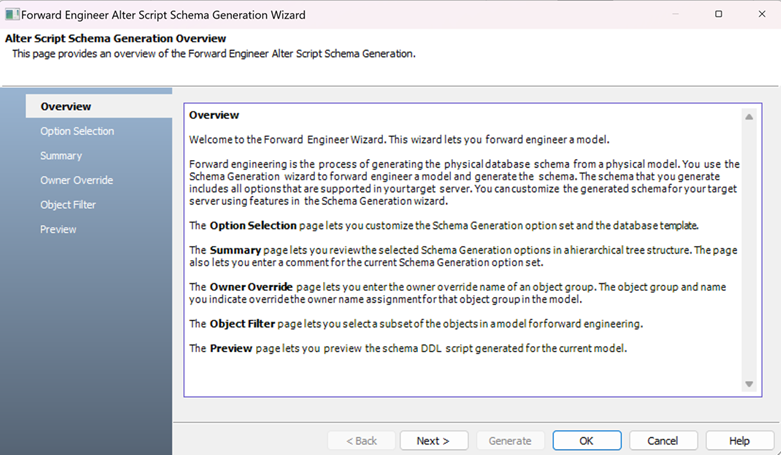Maximize the Forward Engineer wizard window
This screenshot has width=781, height=455.
coord(718,14)
